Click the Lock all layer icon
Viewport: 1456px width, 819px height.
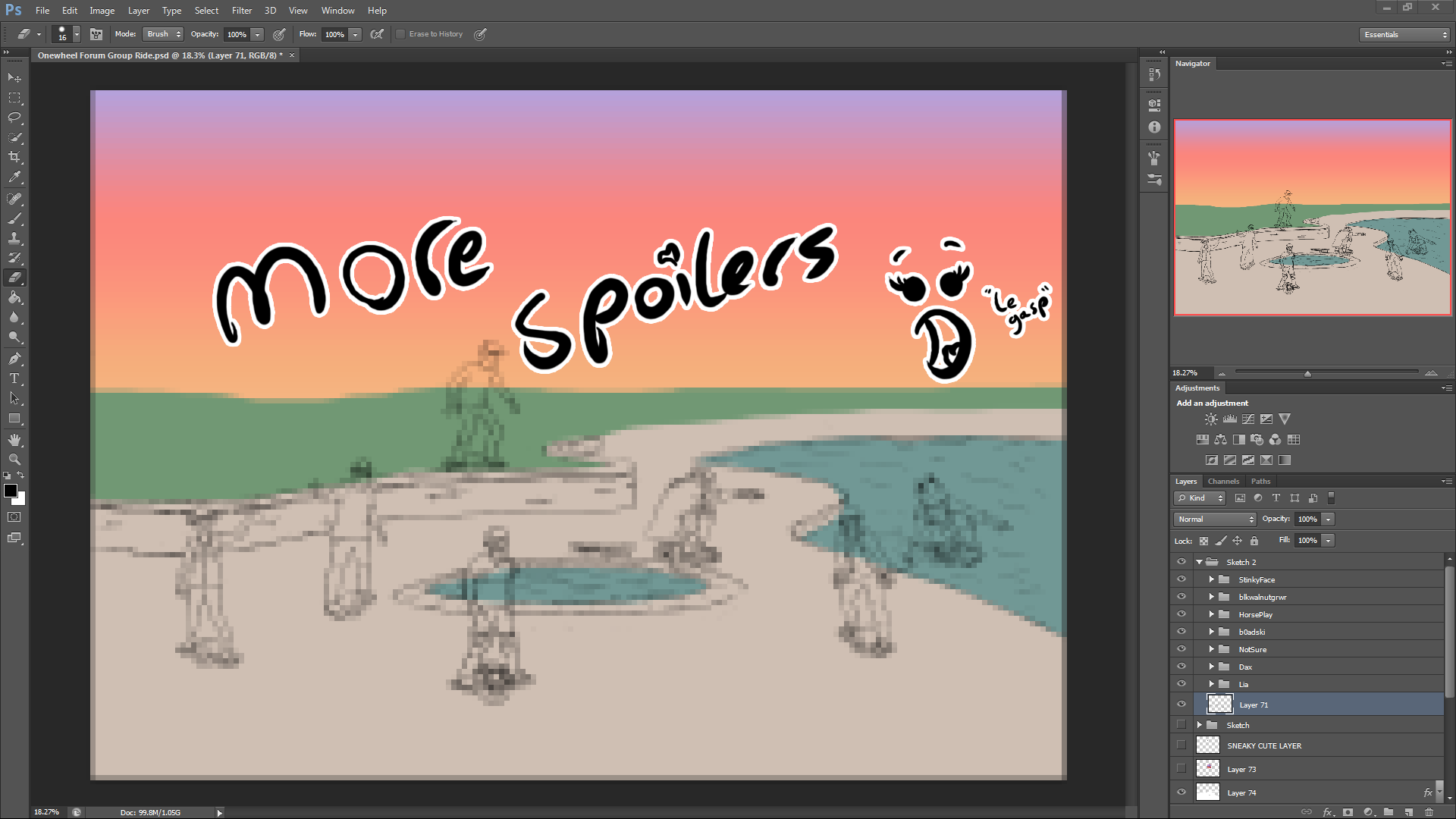click(x=1254, y=541)
